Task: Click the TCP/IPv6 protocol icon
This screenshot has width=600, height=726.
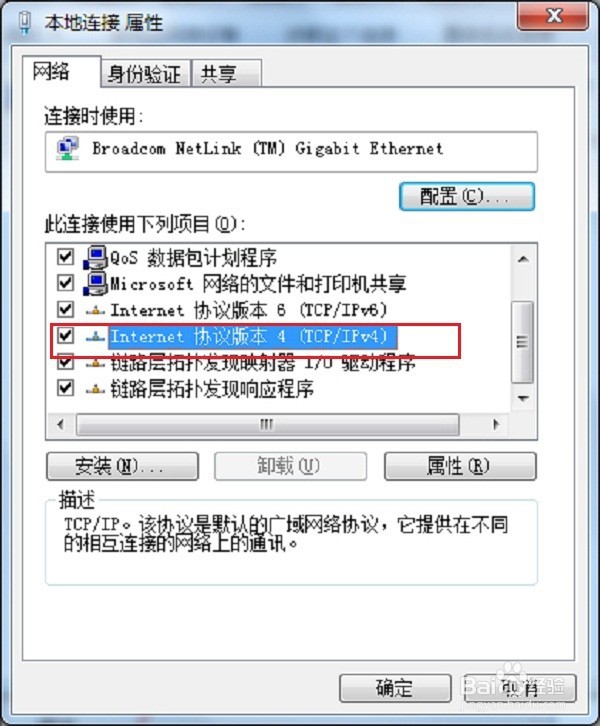Action: pos(95,310)
